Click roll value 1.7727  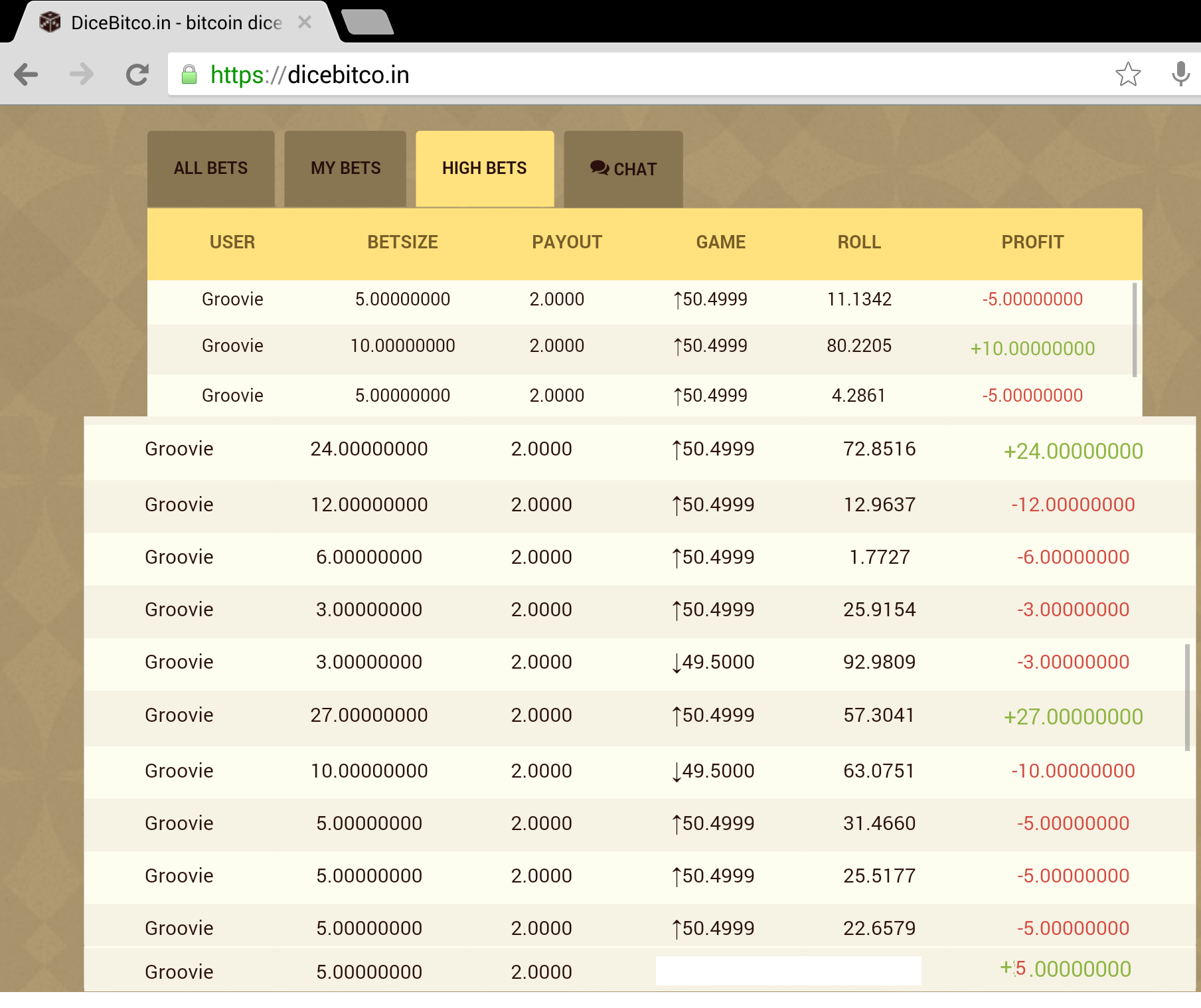point(880,557)
